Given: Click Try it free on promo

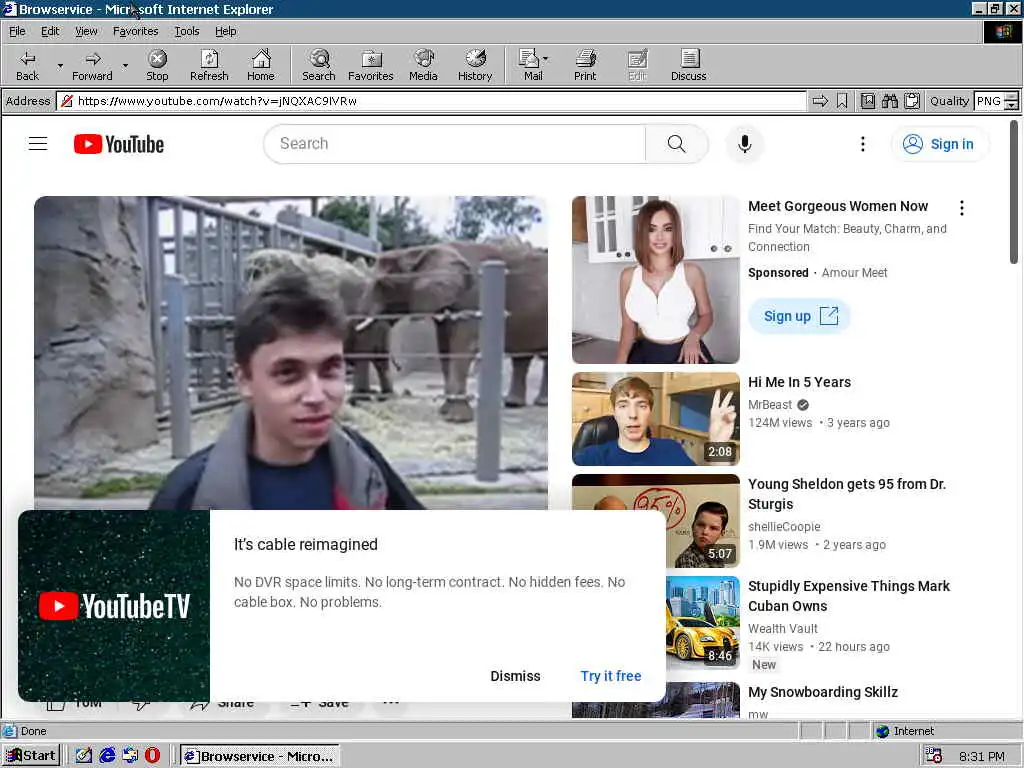Looking at the screenshot, I should 611,676.
